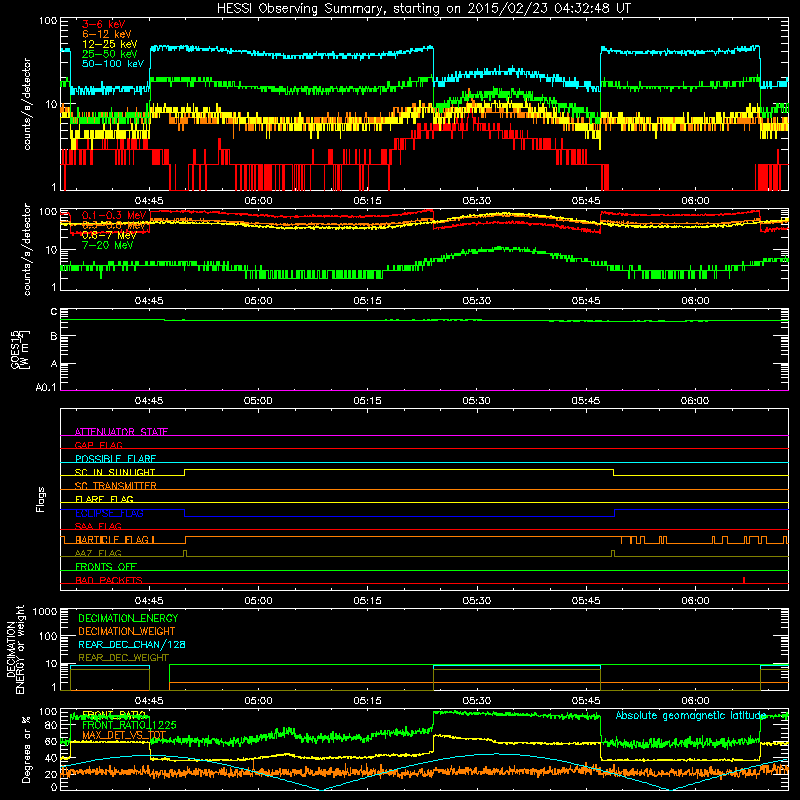Click the FRONT_RATIO_1225 legend entry

(x=129, y=726)
